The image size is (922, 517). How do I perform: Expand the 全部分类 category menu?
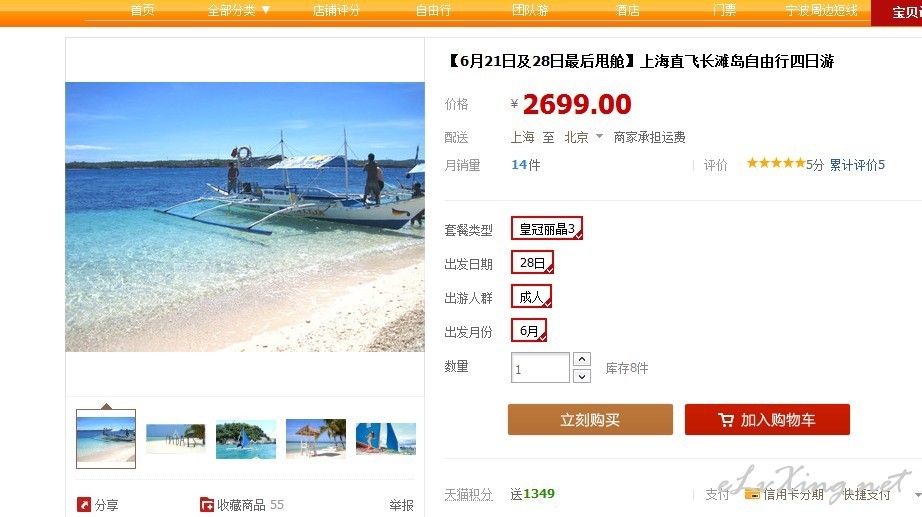point(238,11)
